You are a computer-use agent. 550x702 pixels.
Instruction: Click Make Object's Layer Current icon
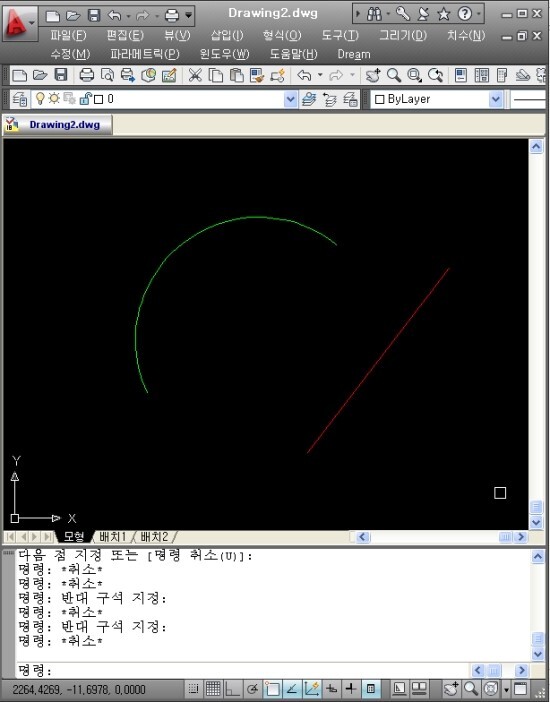click(309, 99)
